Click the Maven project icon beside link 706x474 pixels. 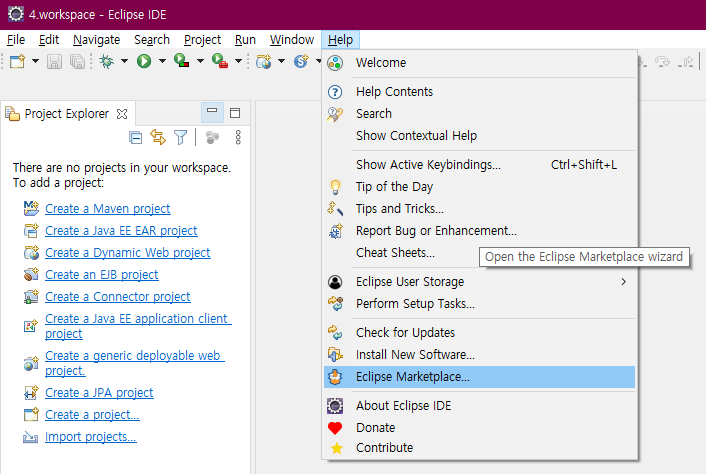pos(31,208)
